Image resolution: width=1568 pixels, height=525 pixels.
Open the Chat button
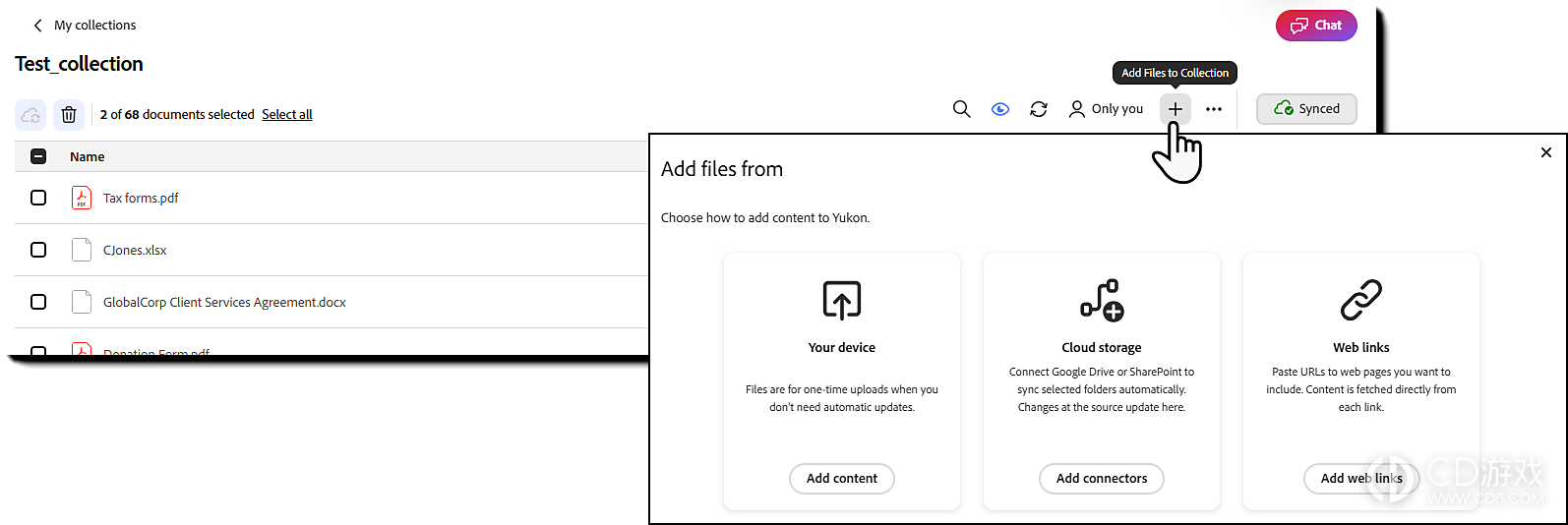1316,26
